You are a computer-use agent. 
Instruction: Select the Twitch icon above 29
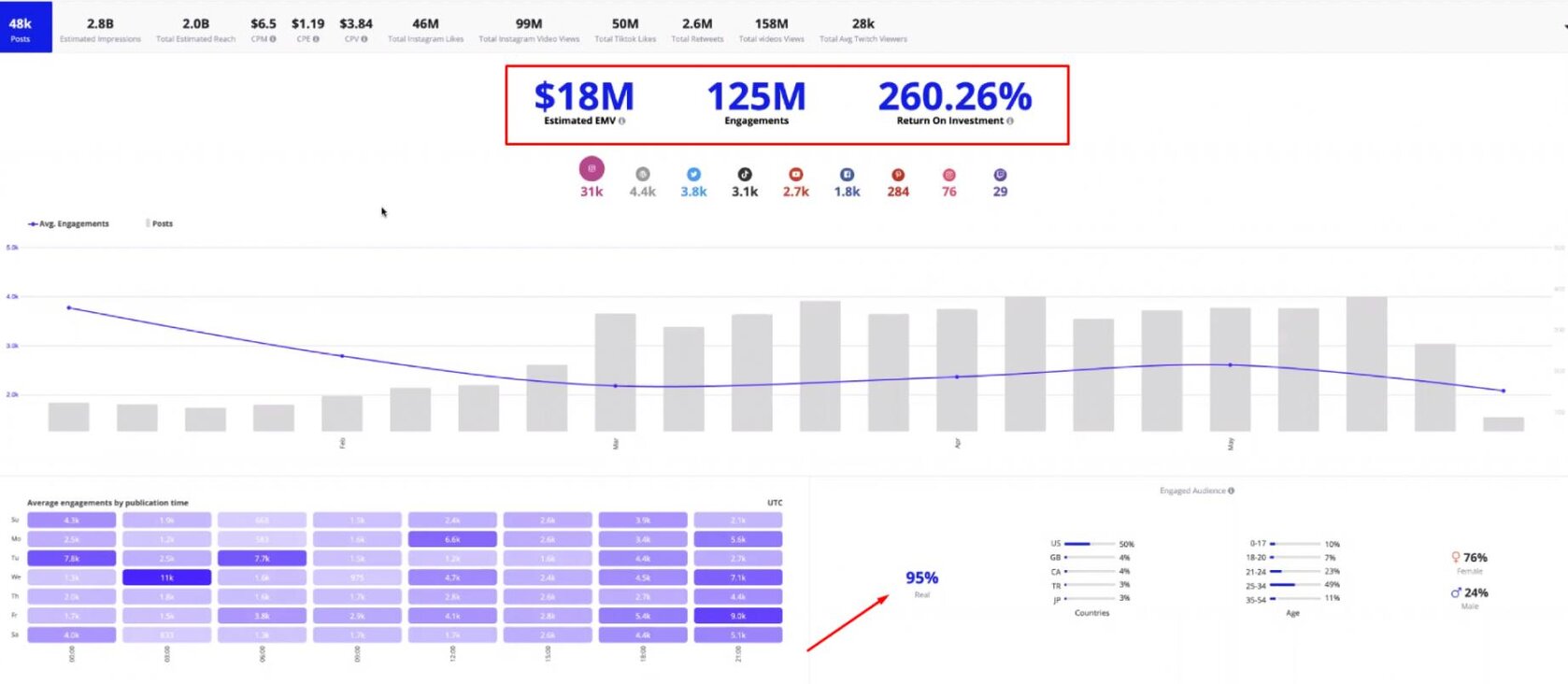tap(1000, 175)
